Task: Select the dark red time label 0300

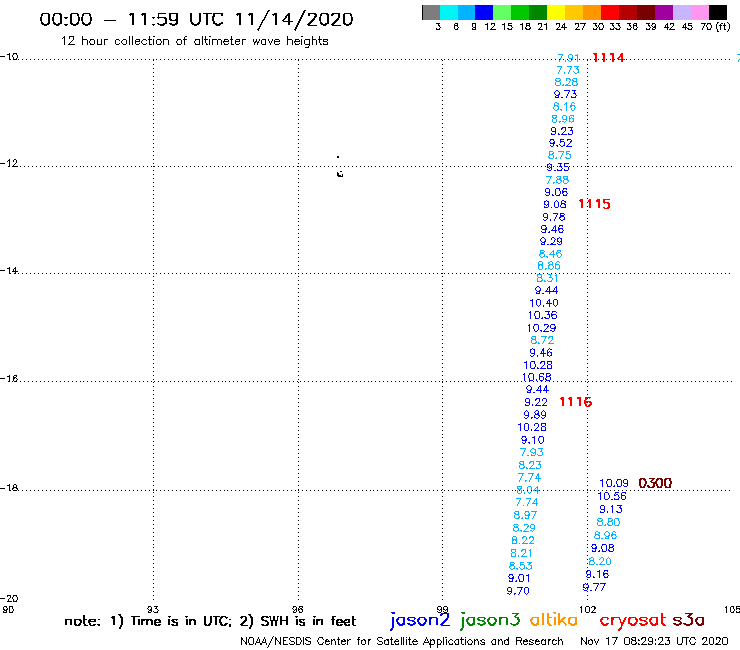Action: pyautogui.click(x=655, y=483)
